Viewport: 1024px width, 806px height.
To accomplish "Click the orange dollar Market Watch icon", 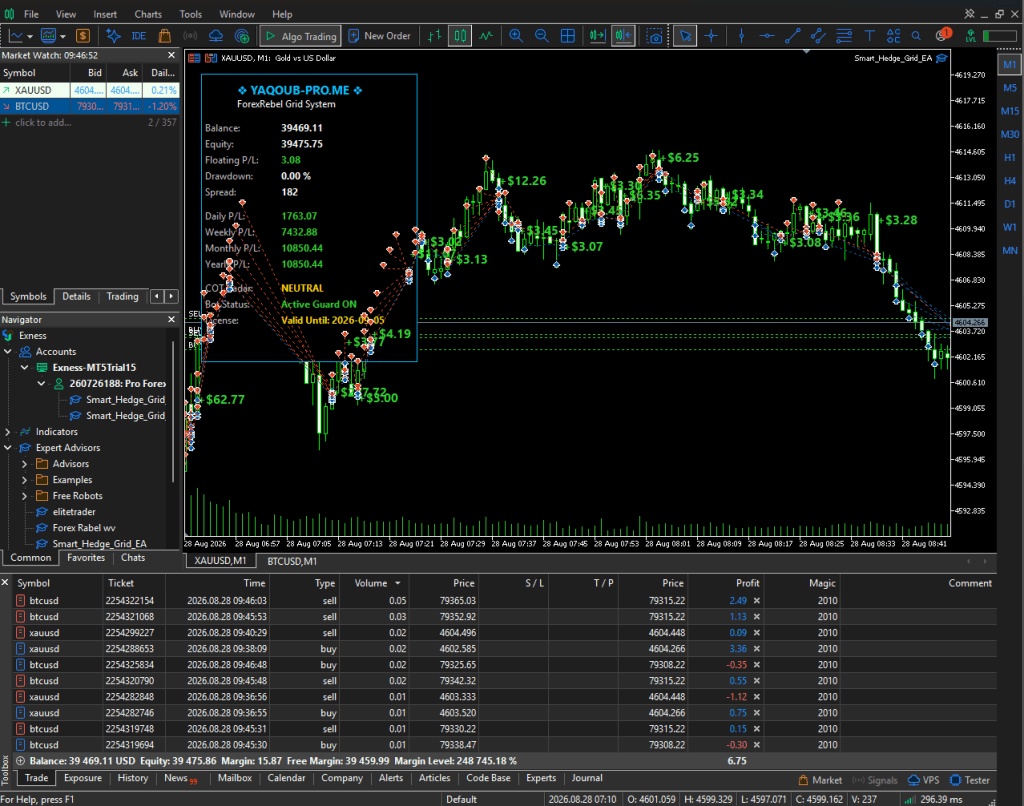I will (x=83, y=36).
